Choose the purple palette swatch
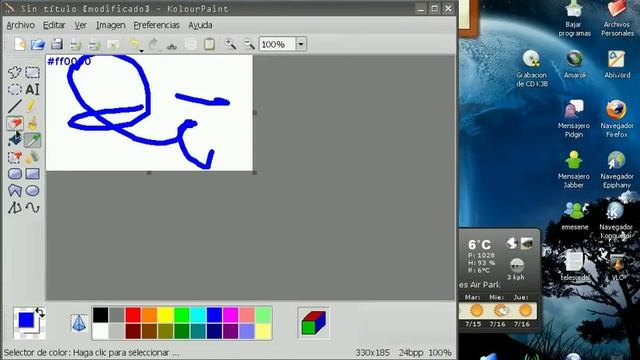The image size is (640, 360). (x=231, y=331)
